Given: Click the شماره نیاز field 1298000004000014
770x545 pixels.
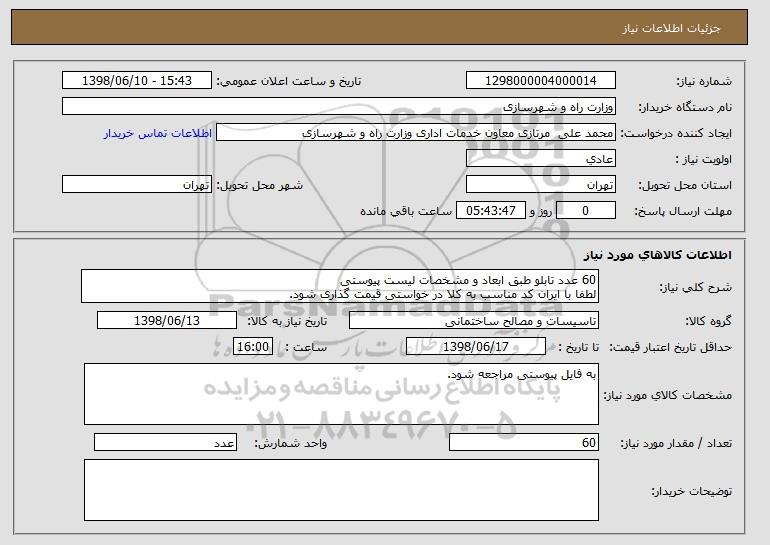Looking at the screenshot, I should coord(541,81).
